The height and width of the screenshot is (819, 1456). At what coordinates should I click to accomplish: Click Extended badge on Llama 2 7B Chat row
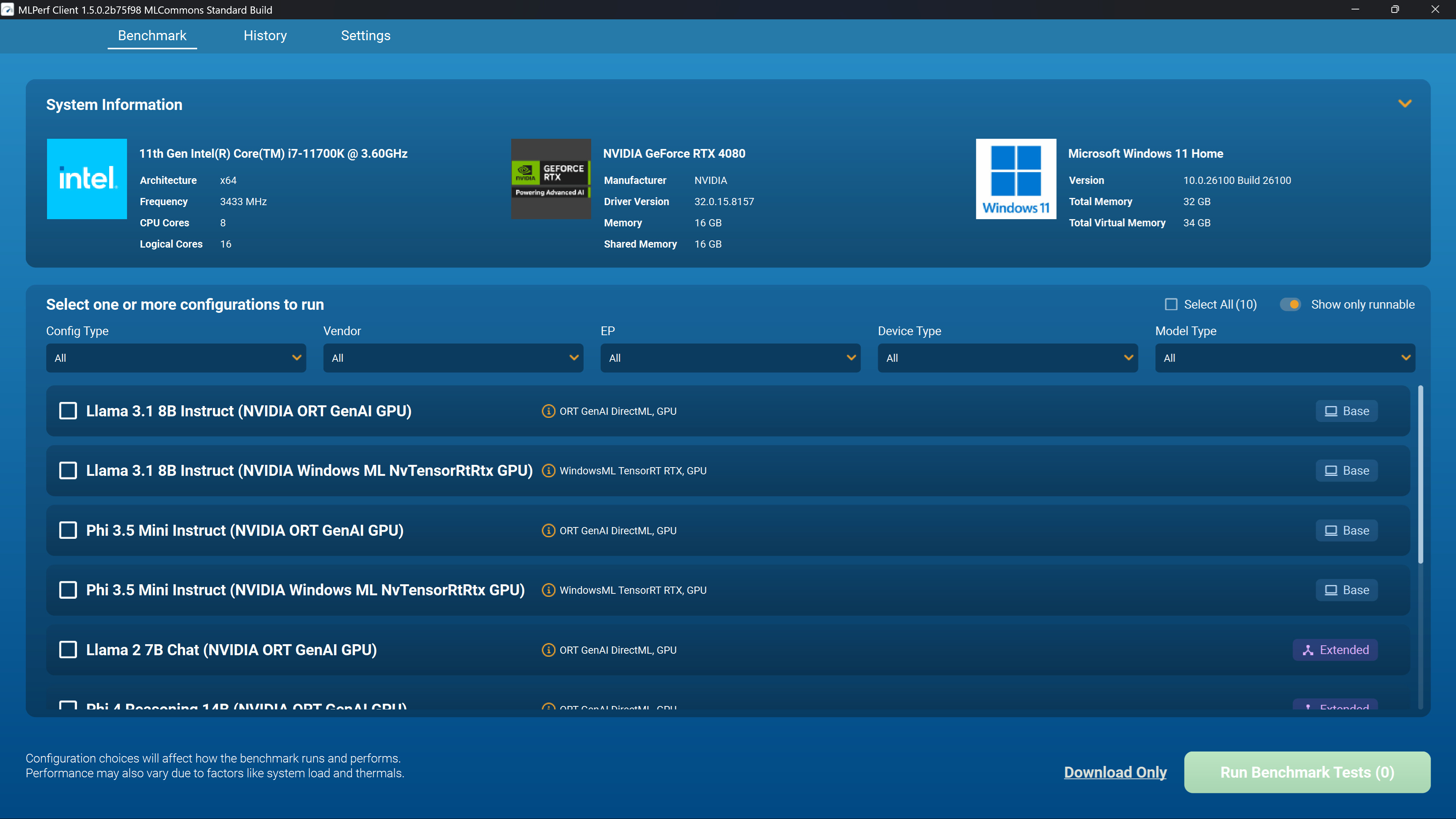(1335, 650)
